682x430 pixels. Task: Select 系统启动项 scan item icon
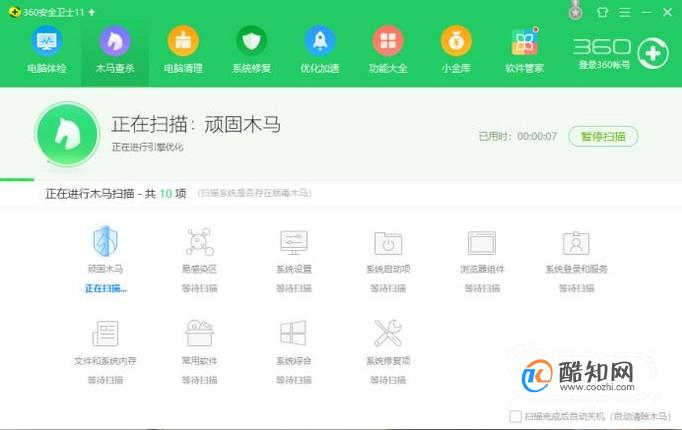(388, 243)
